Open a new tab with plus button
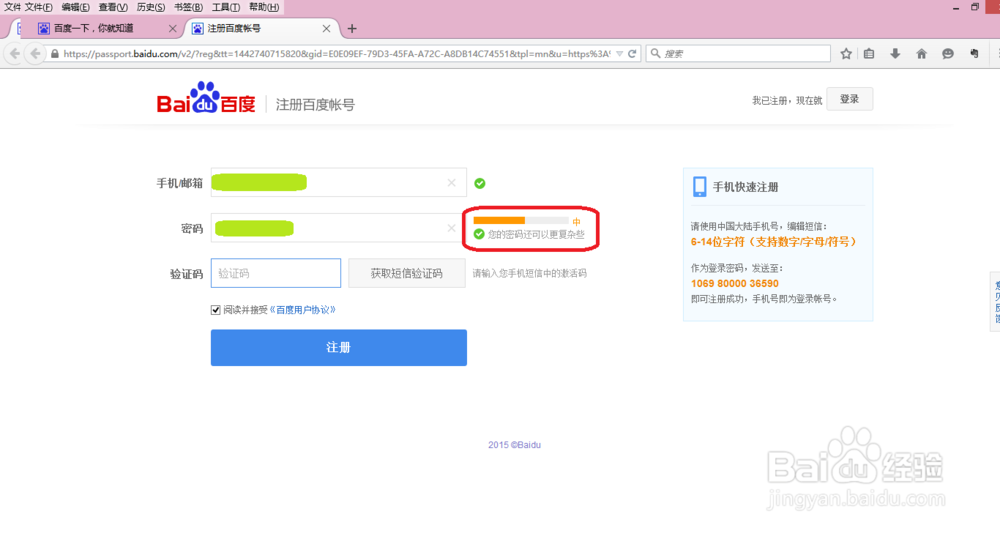1000x533 pixels. point(352,29)
